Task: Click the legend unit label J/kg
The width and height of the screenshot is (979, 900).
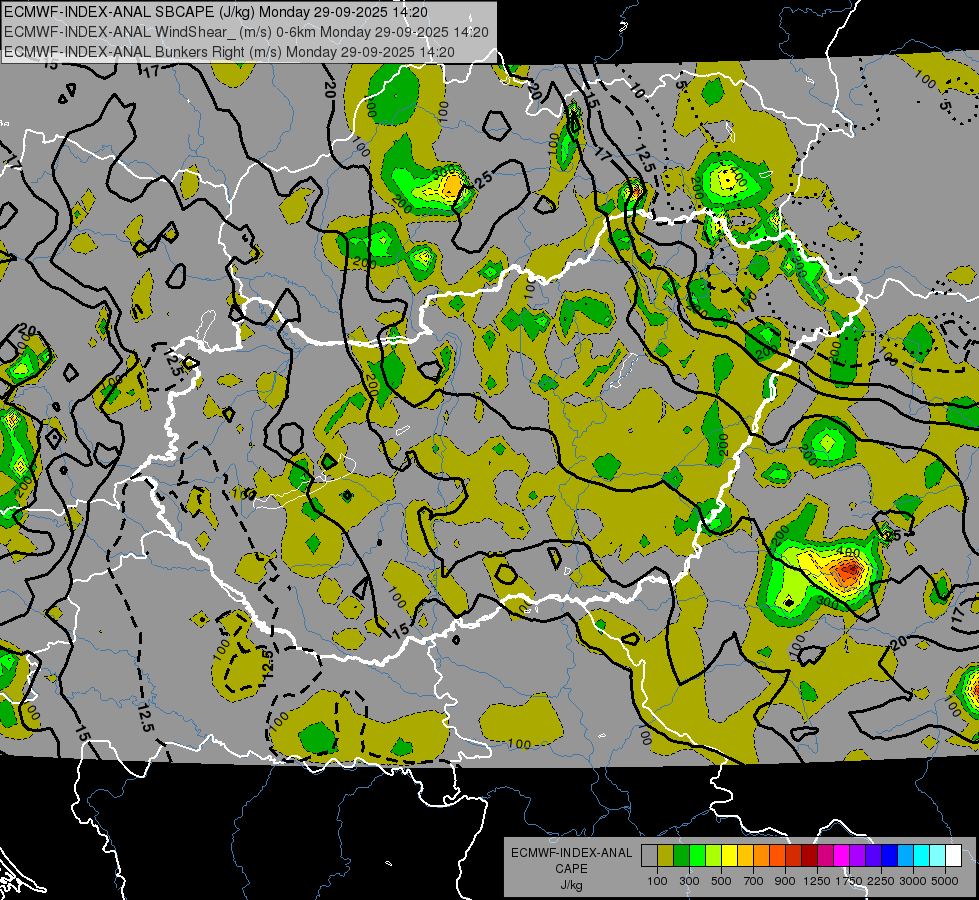Action: tap(571, 885)
